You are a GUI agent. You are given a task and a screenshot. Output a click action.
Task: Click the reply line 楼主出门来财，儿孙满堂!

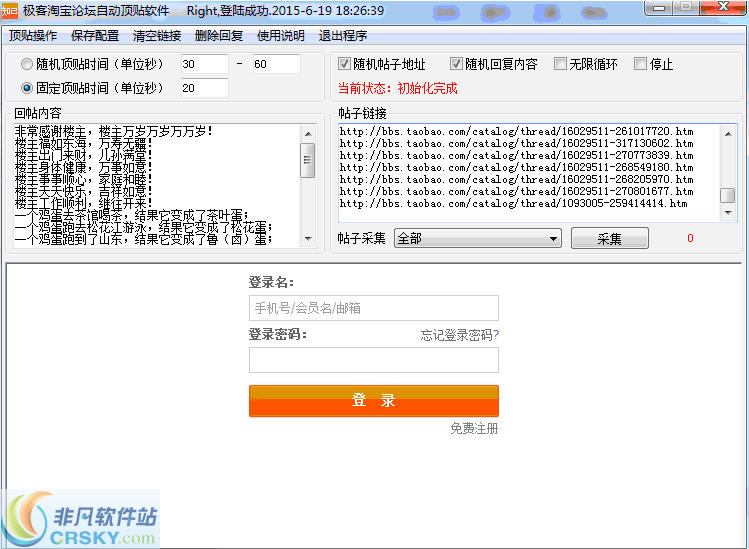click(x=84, y=155)
